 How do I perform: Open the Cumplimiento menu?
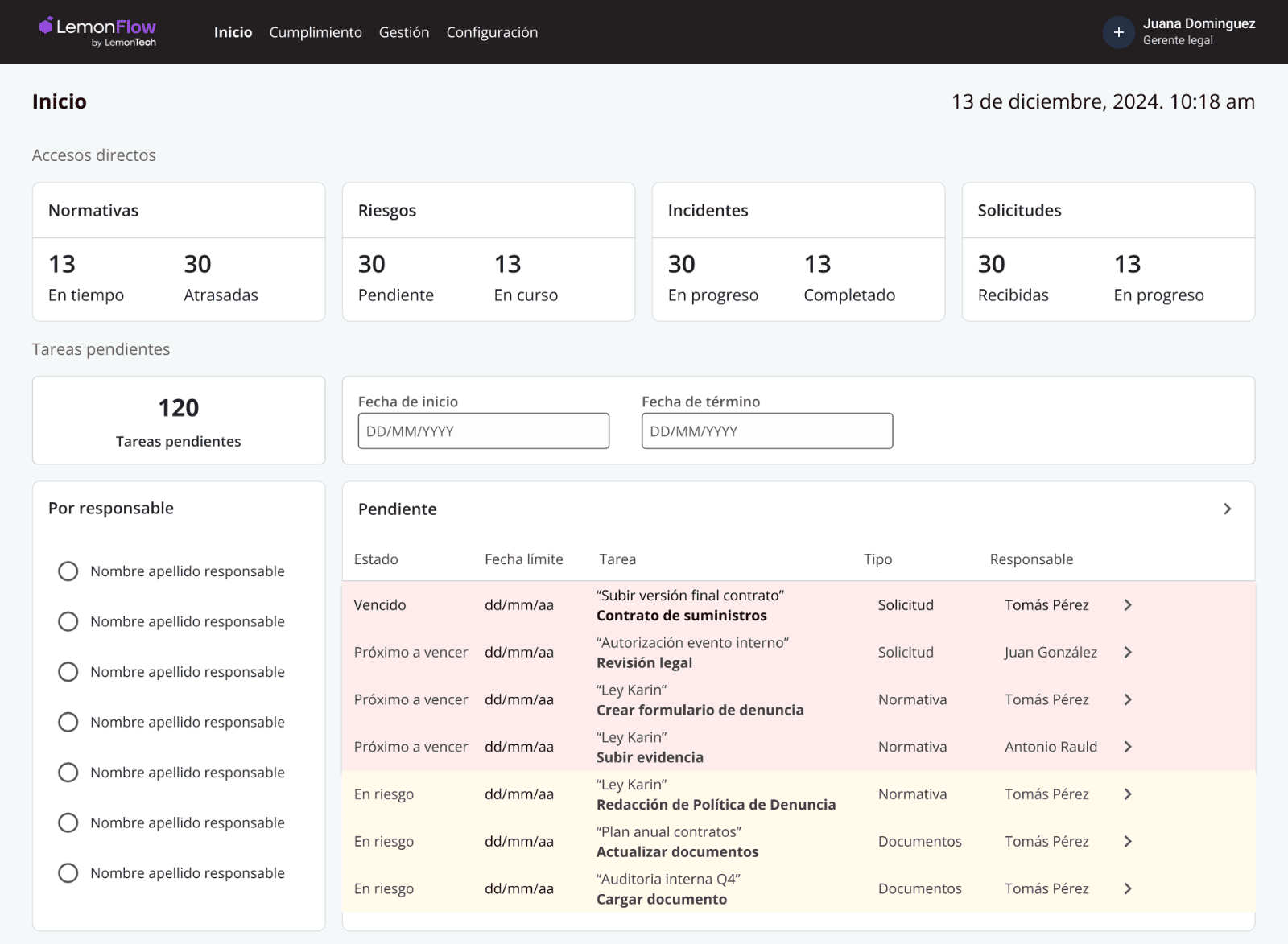click(x=316, y=32)
